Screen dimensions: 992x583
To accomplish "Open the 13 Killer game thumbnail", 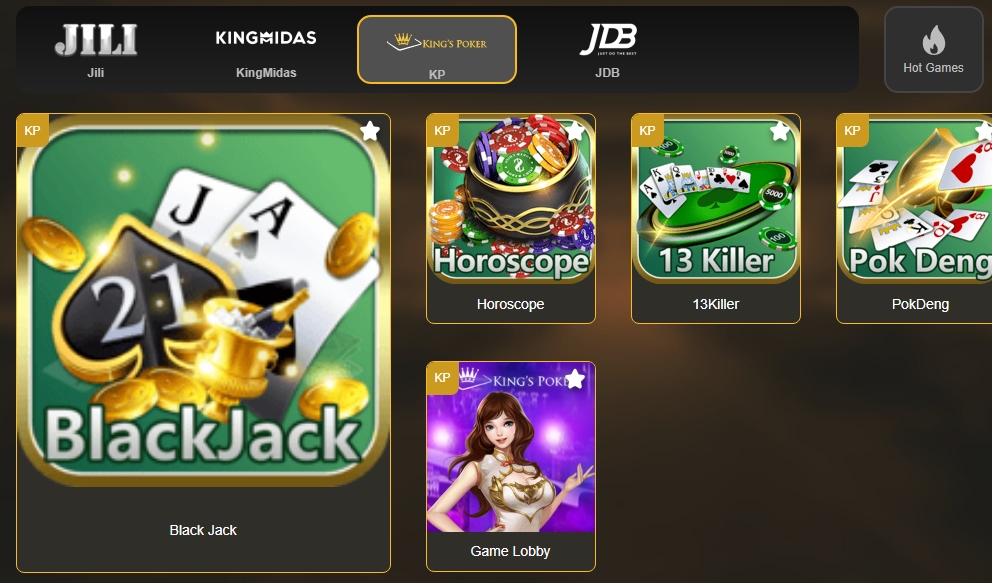I will coord(716,199).
